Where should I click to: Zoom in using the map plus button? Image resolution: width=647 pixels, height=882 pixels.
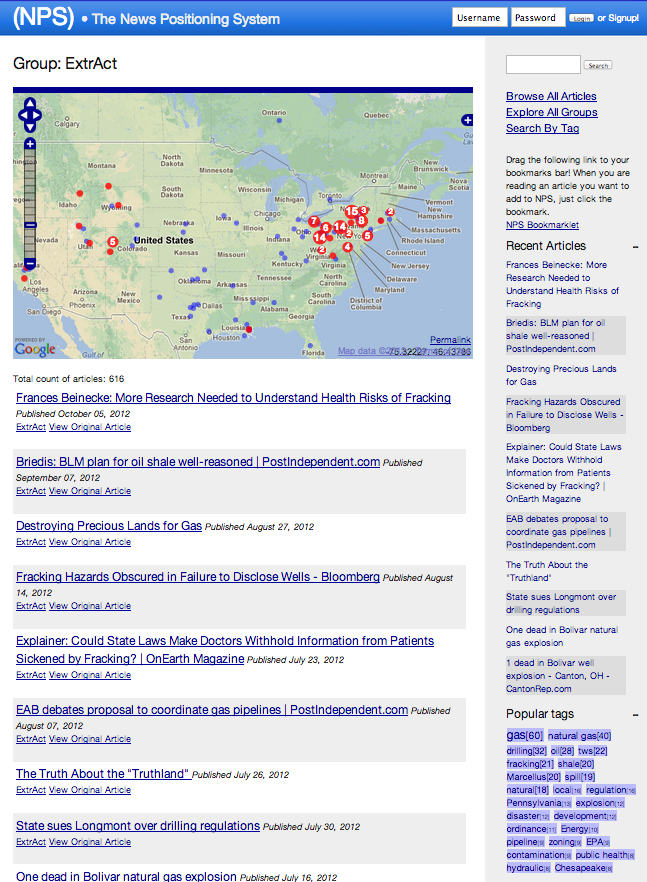pos(30,144)
